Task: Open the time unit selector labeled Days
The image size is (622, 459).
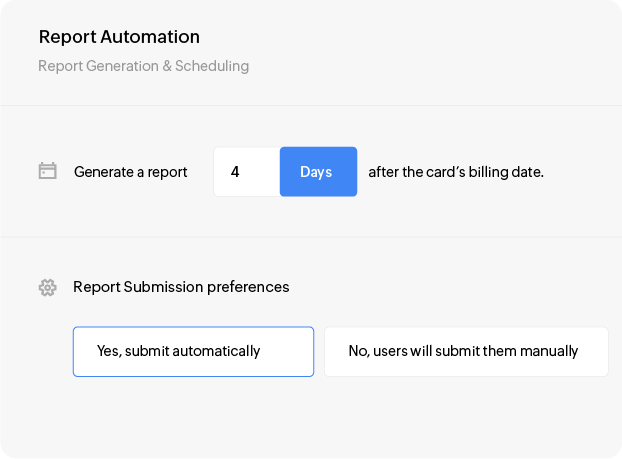Action: click(317, 172)
